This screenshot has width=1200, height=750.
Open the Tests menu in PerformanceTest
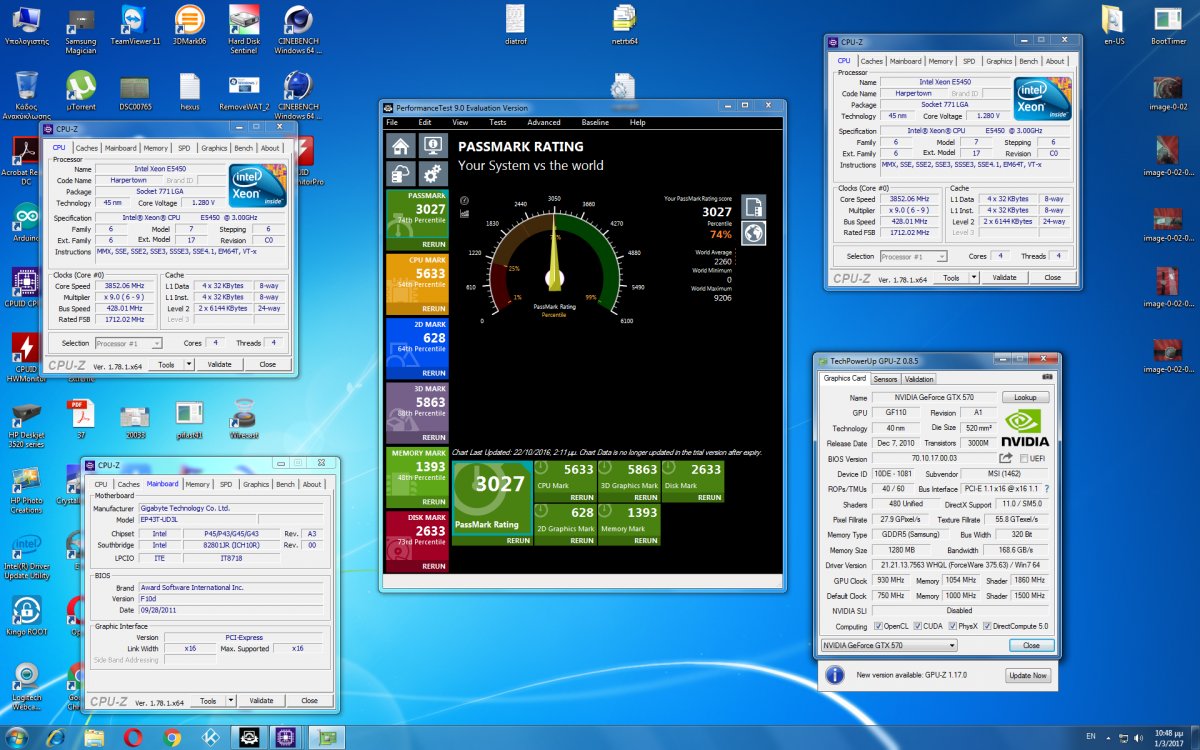(x=497, y=122)
